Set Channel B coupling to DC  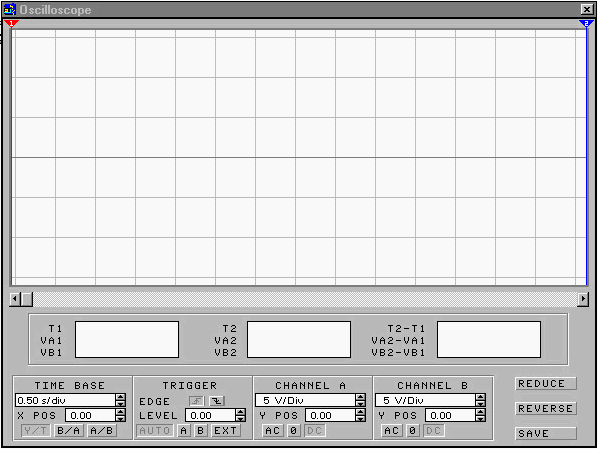[434, 431]
